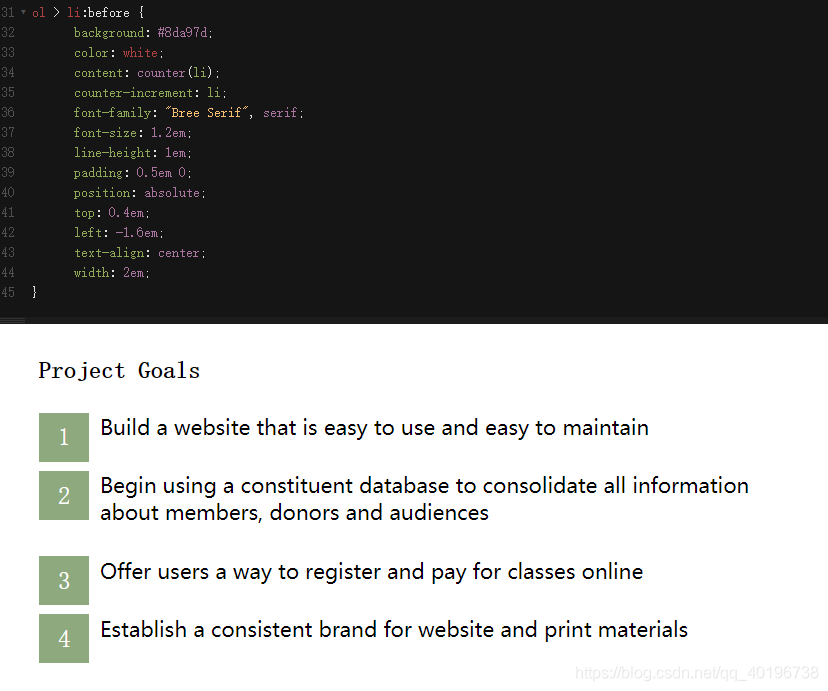Click the 'white' color value
This screenshot has height=691, width=828.
[x=140, y=53]
